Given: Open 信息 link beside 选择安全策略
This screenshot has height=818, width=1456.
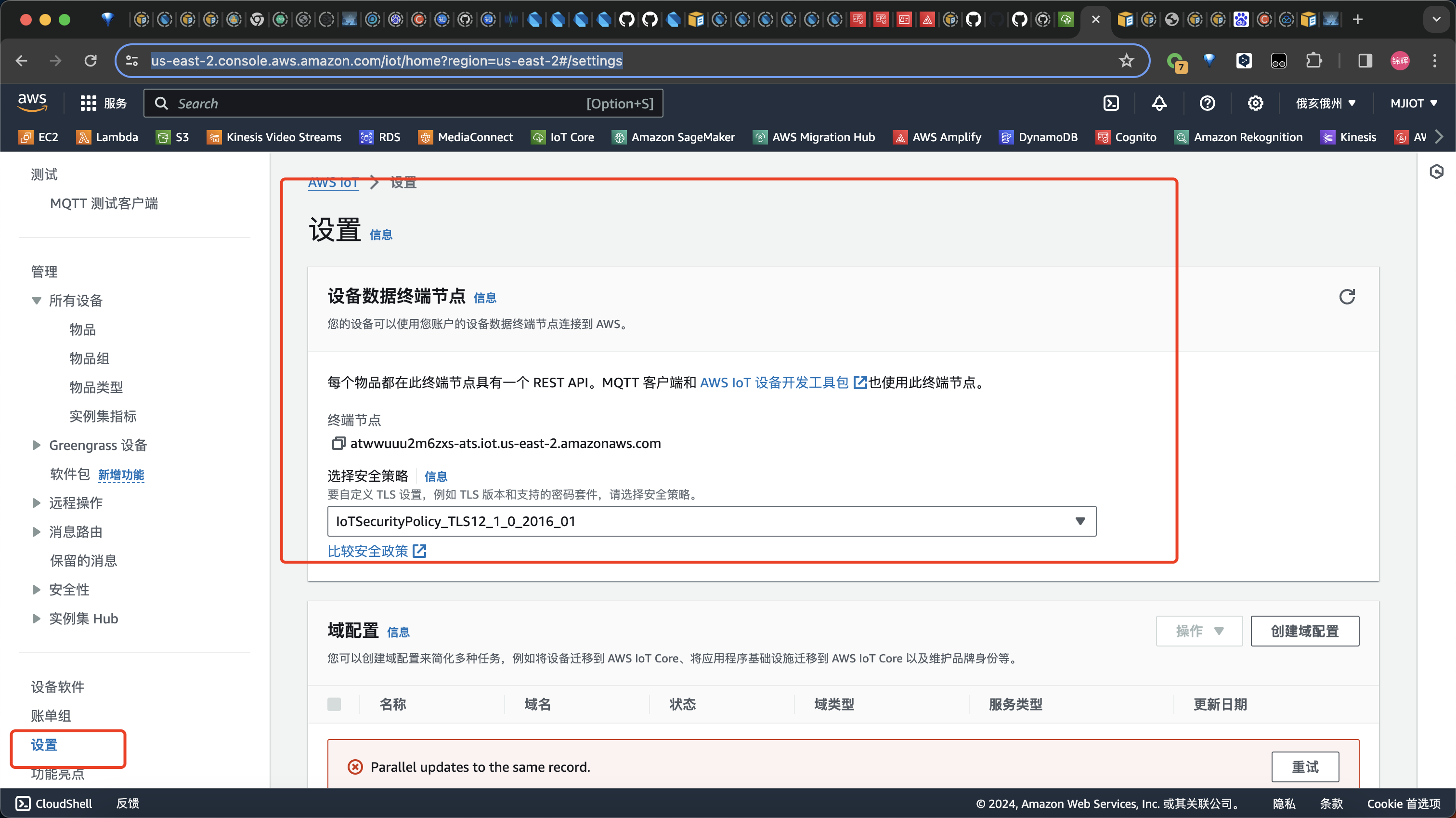Looking at the screenshot, I should (x=435, y=476).
